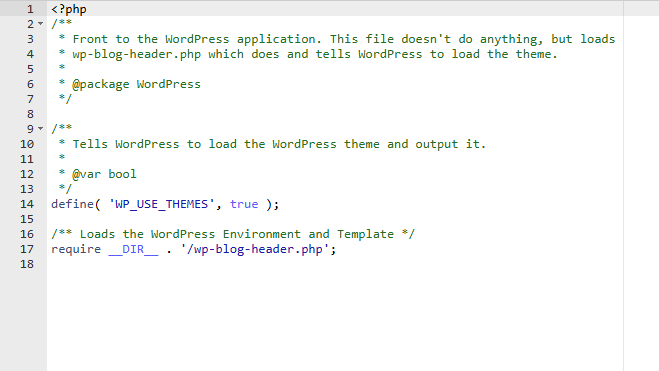Click 'theme.' at end of line 4
659x371 pixels.
(x=536, y=54)
